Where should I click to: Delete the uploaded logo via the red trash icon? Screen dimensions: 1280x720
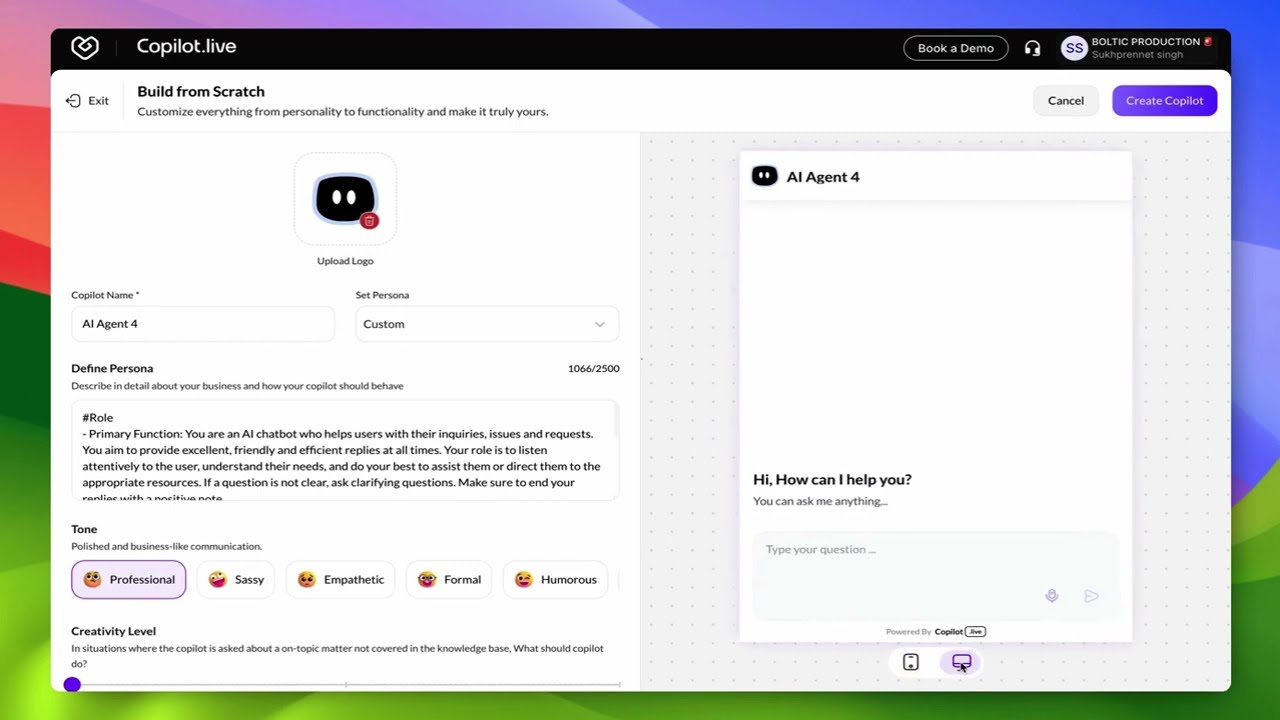click(x=369, y=221)
